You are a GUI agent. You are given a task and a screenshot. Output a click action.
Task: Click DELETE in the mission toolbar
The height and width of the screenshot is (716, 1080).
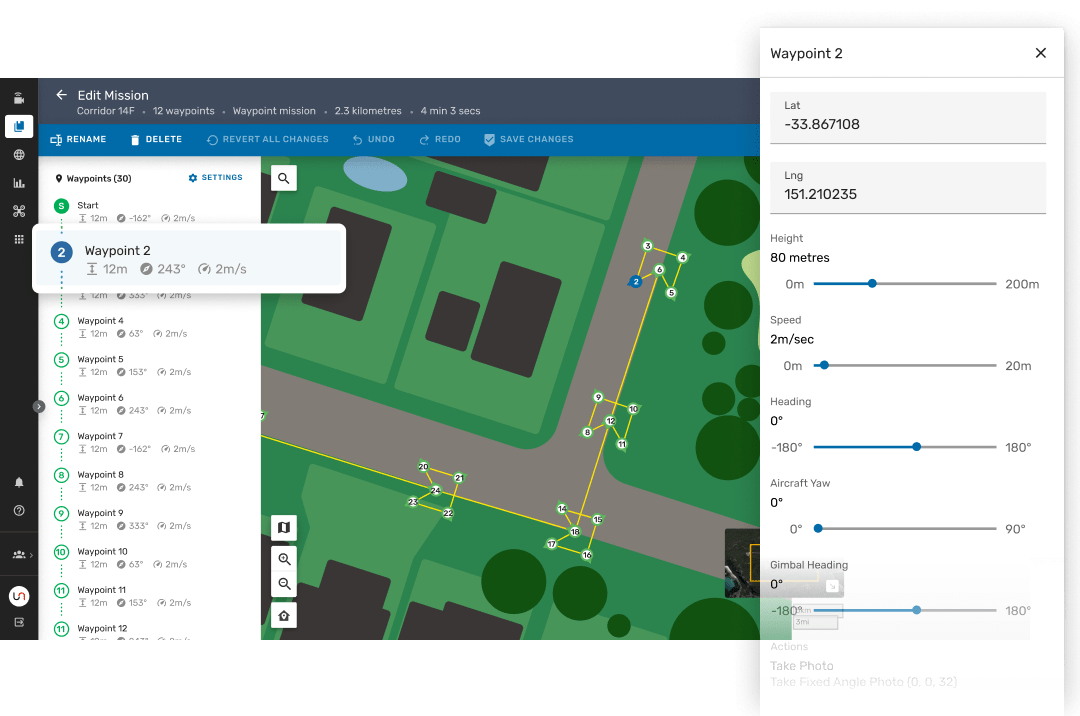[x=156, y=139]
